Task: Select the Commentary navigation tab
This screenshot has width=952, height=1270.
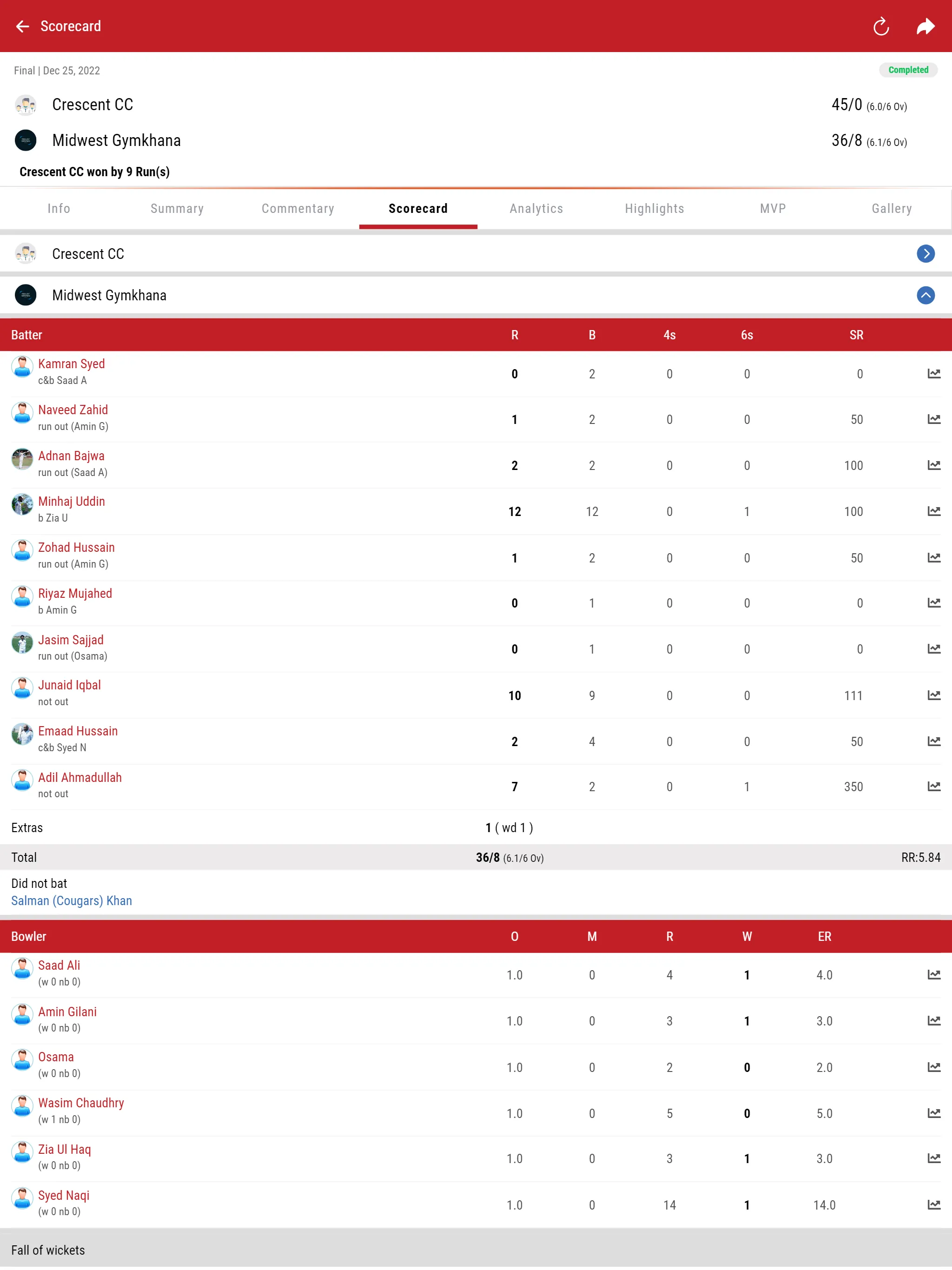Action: pyautogui.click(x=298, y=208)
